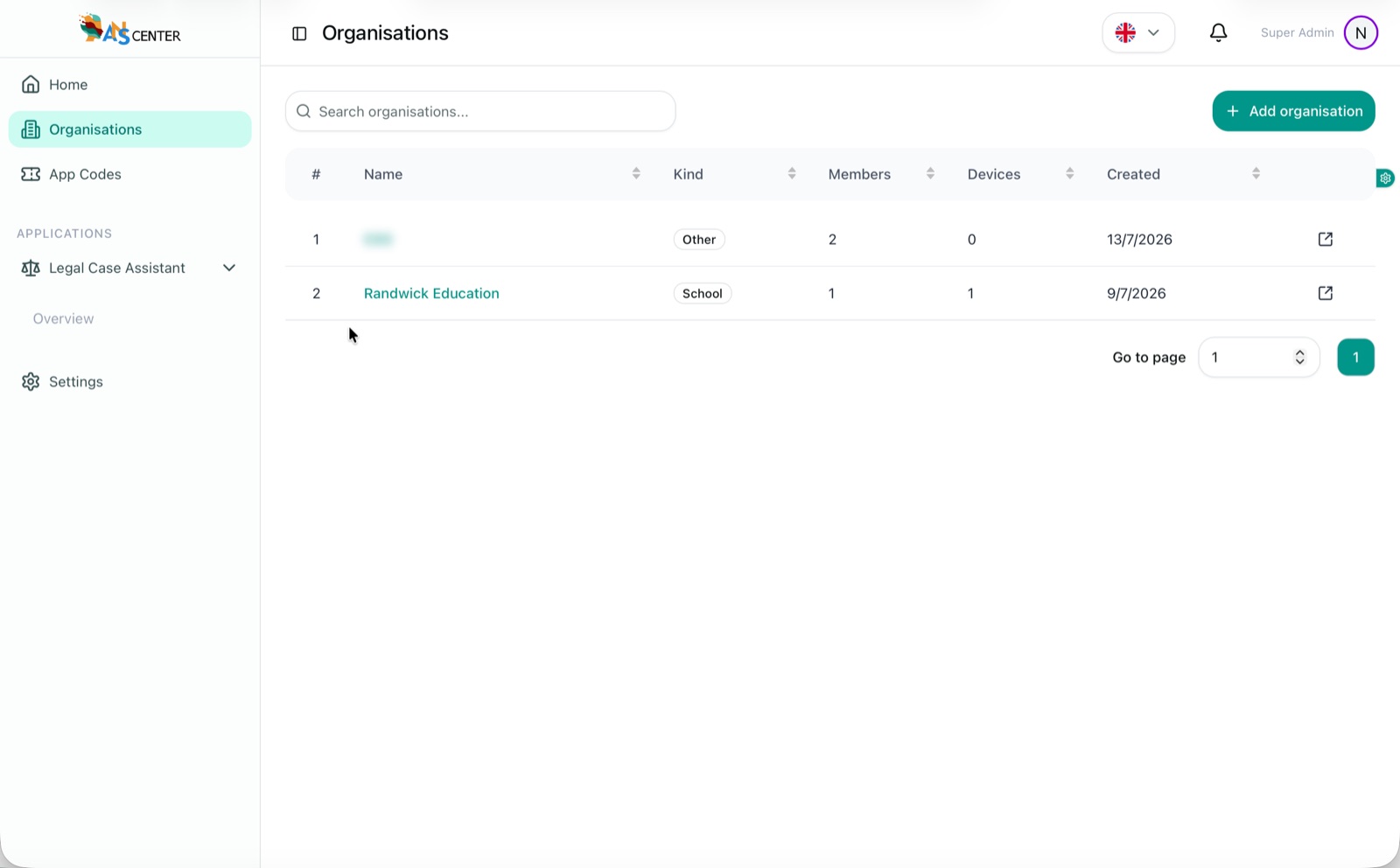Open Settings in sidebar
This screenshot has height=868, width=1400.
click(x=129, y=381)
